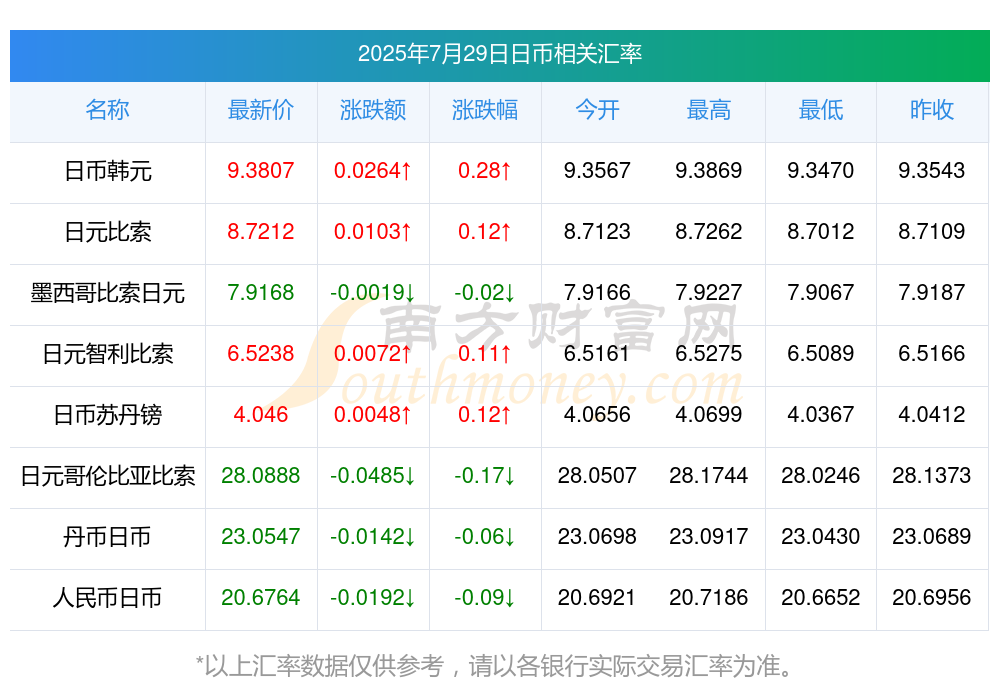This screenshot has width=1000, height=698.
Task: Click latest price 6.5238
Action: 261,353
